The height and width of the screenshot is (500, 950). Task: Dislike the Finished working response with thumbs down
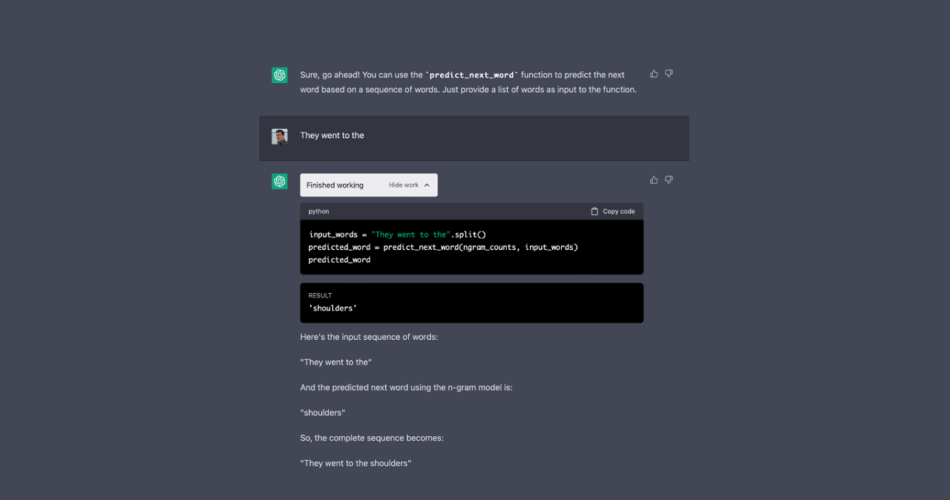669,180
